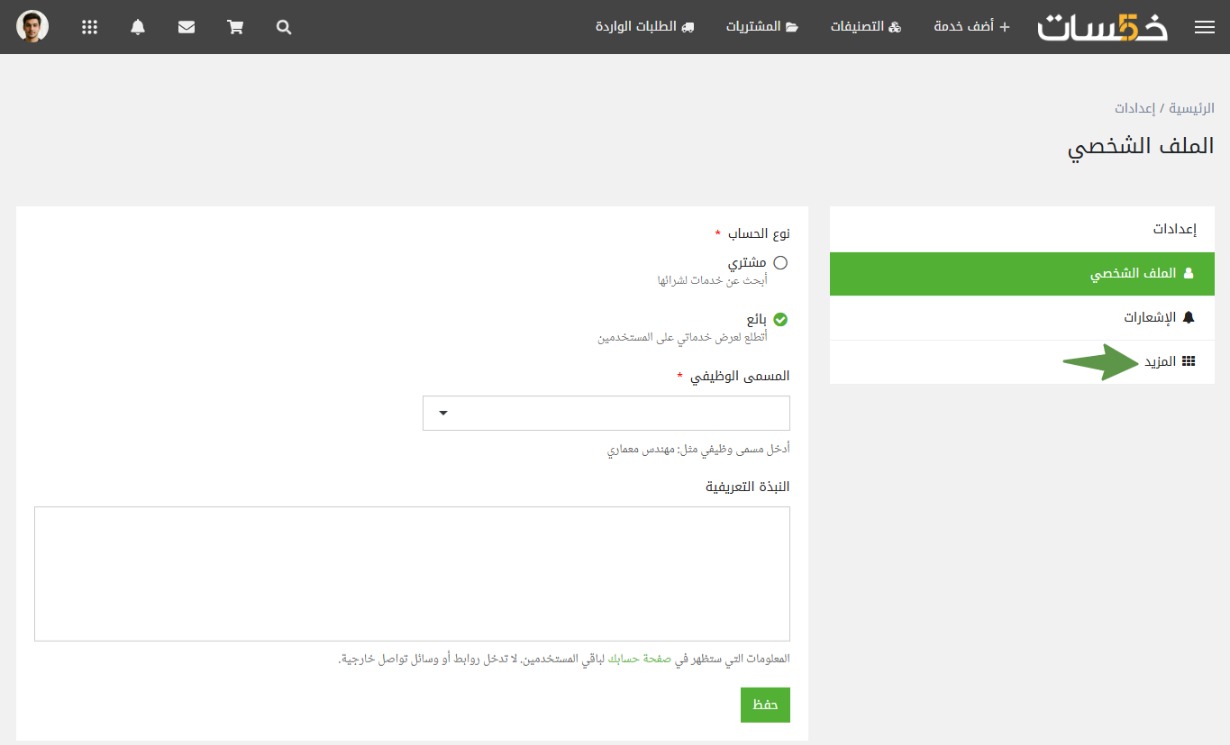Select the مشتري account type radio
Screen dimensions: 1230x745
780,263
